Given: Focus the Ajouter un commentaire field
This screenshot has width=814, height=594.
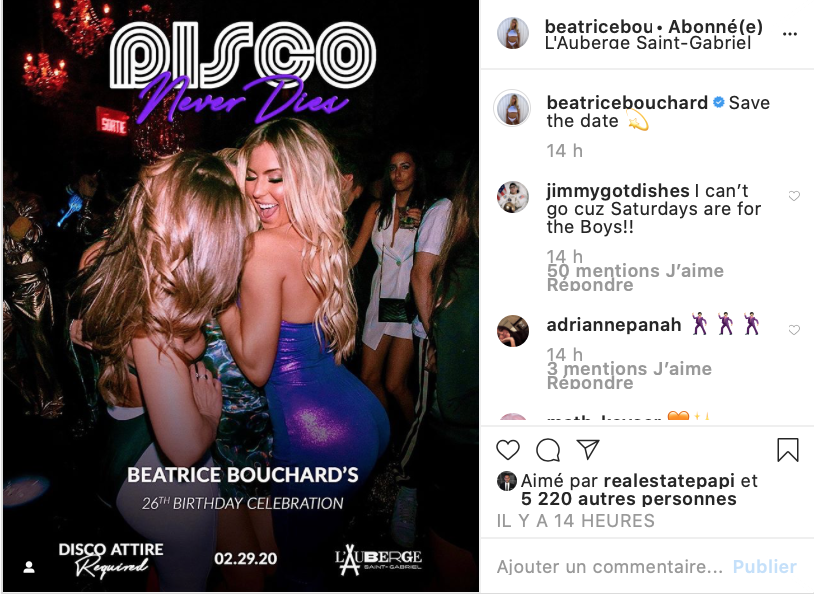Looking at the screenshot, I should pyautogui.click(x=610, y=566).
